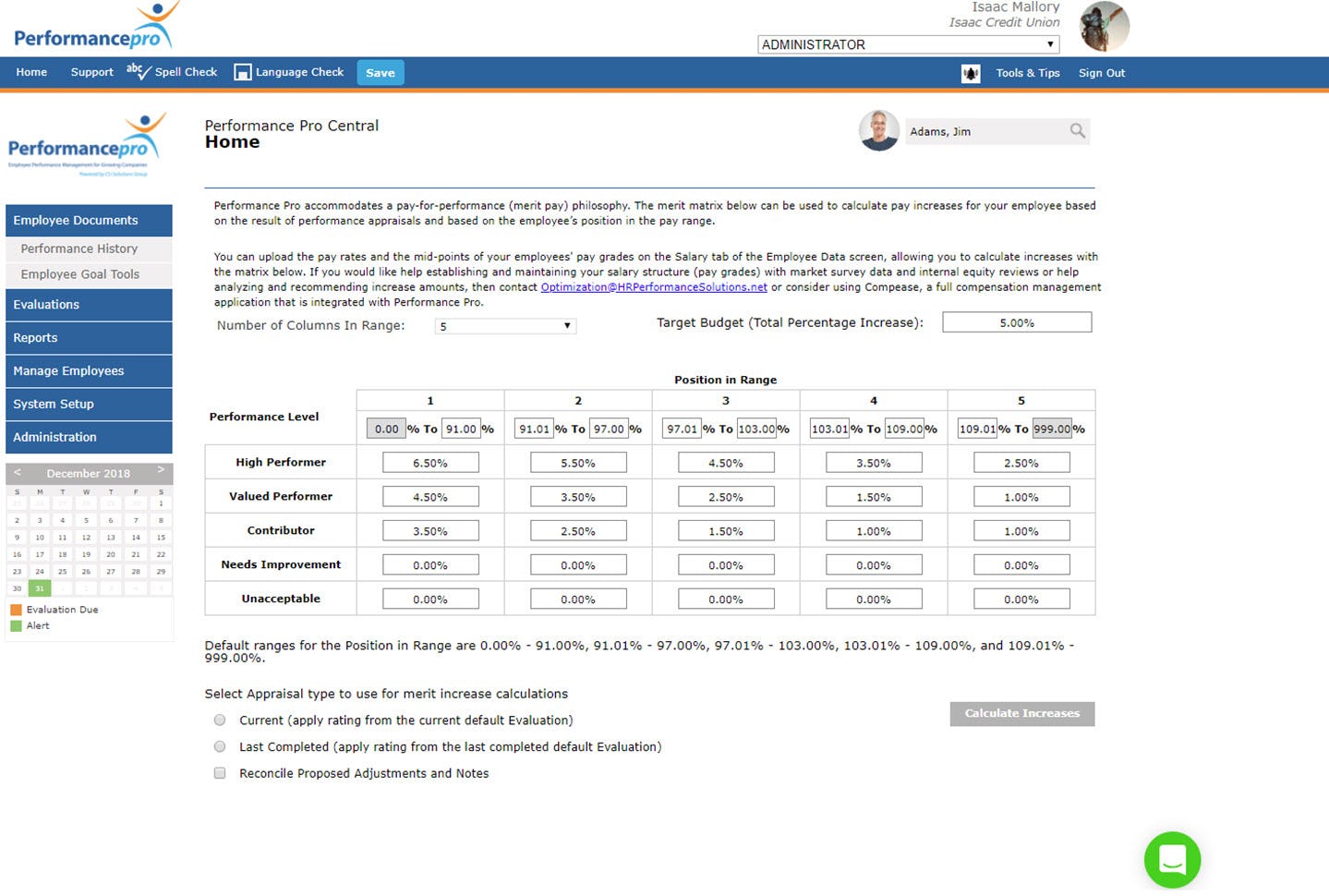Switch to Performance History
This screenshot has height=896, width=1329.
pyautogui.click(x=78, y=248)
